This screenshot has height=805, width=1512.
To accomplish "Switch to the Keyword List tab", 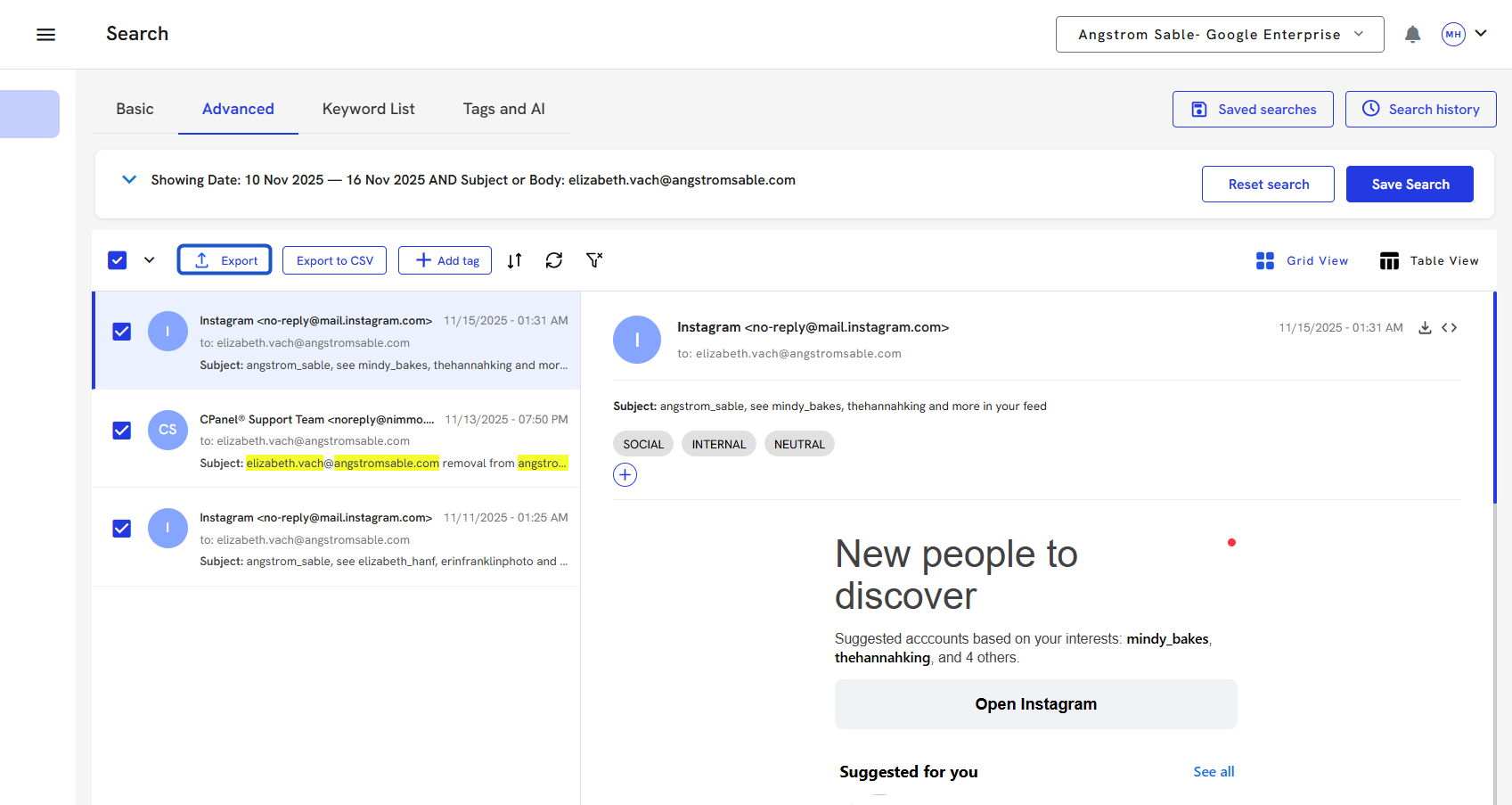I will (368, 109).
